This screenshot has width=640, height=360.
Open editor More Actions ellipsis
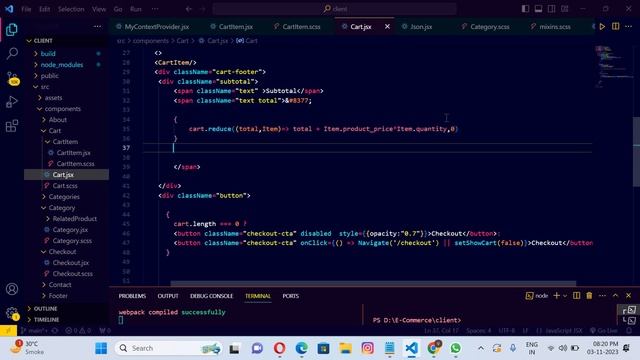point(629,27)
